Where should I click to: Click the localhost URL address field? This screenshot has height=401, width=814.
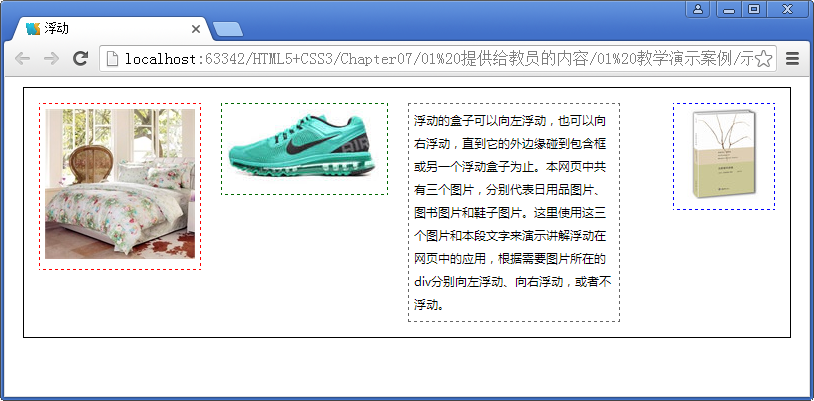pos(438,59)
